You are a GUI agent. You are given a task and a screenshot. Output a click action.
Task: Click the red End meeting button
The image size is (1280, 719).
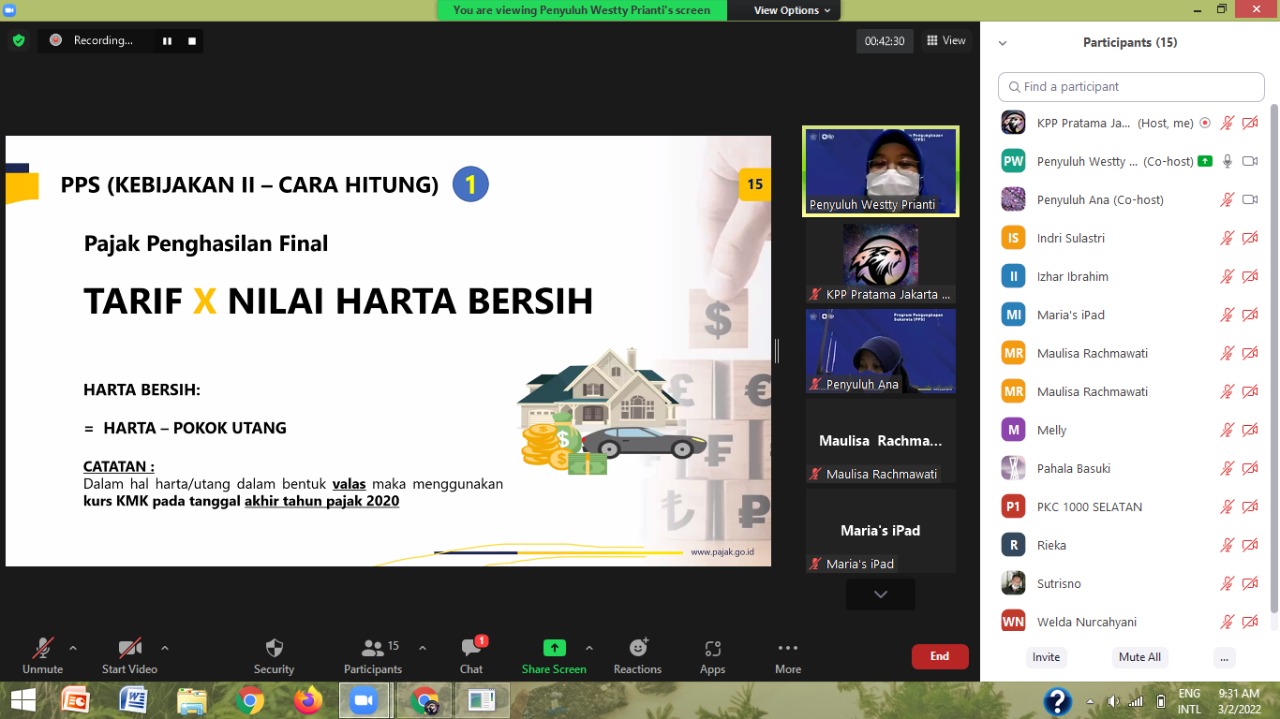pyautogui.click(x=939, y=656)
